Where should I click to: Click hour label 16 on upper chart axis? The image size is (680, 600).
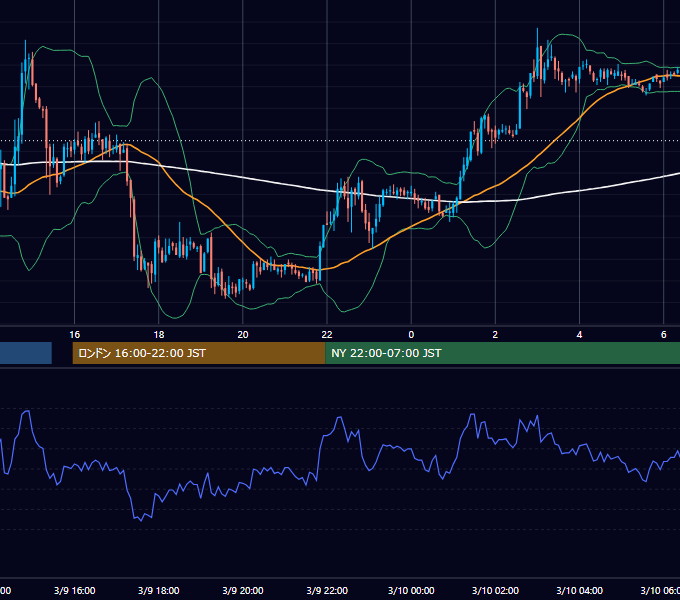75,334
